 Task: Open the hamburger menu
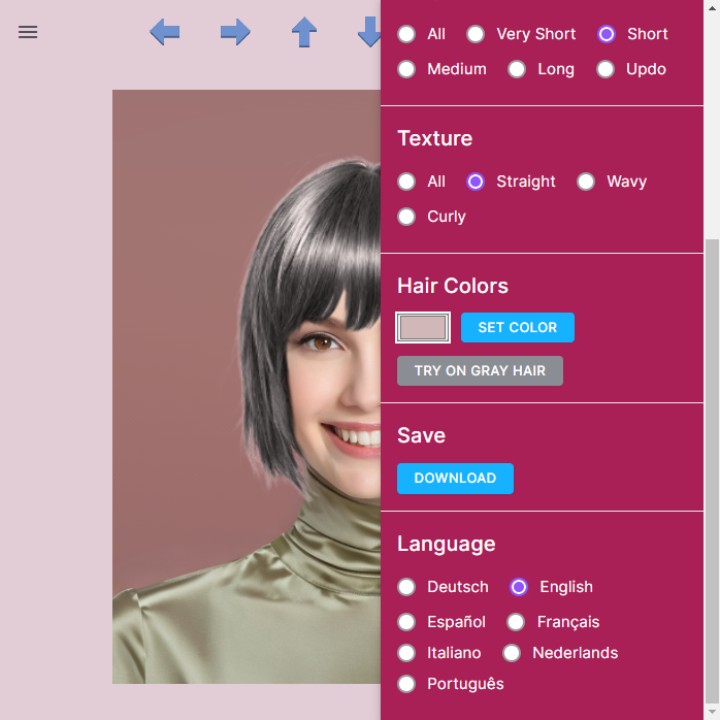(28, 32)
